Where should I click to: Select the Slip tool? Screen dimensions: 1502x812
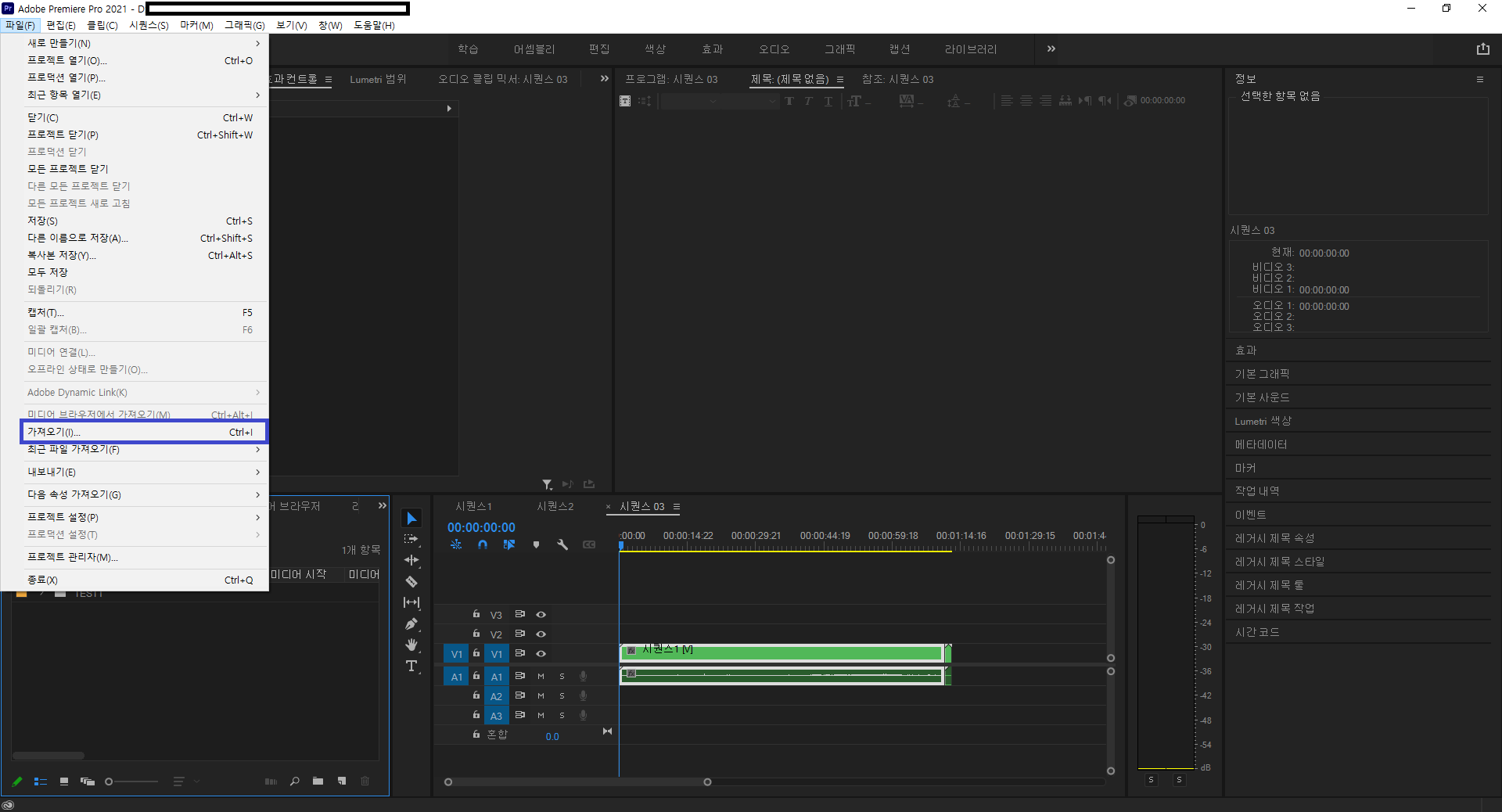(411, 602)
